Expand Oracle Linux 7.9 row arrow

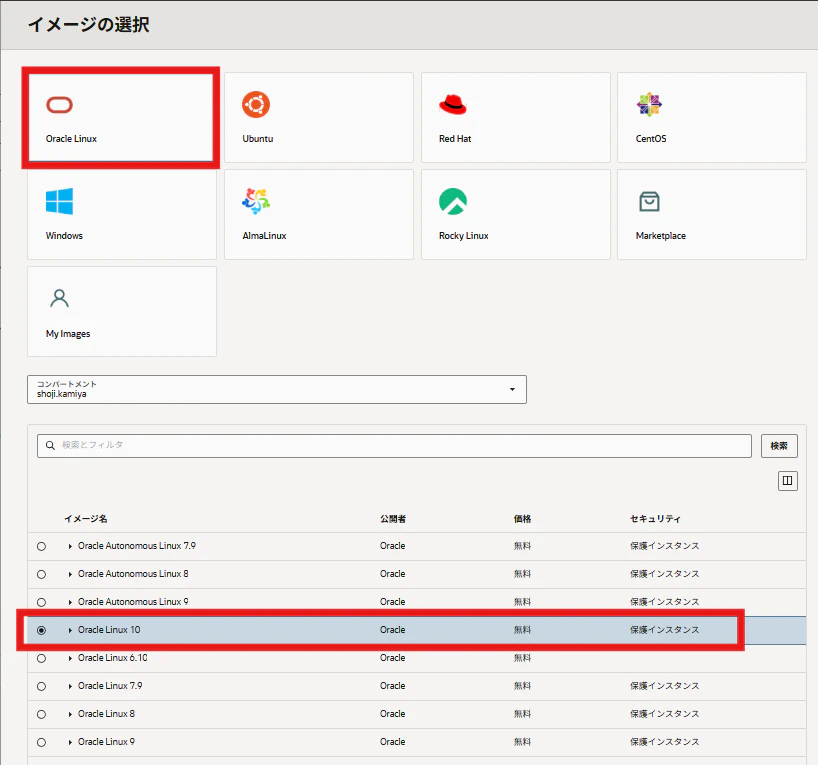pyautogui.click(x=70, y=686)
